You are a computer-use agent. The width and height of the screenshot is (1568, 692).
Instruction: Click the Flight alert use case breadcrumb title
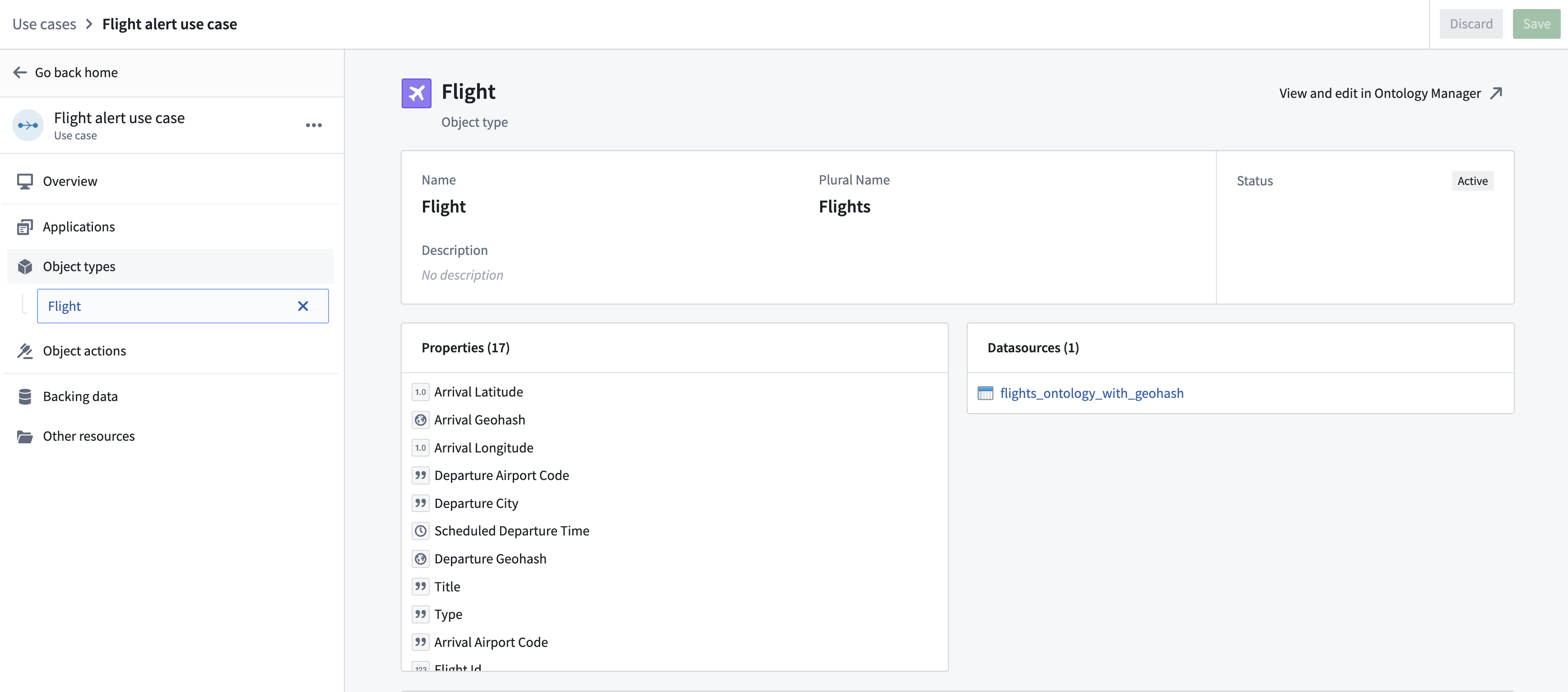(170, 24)
